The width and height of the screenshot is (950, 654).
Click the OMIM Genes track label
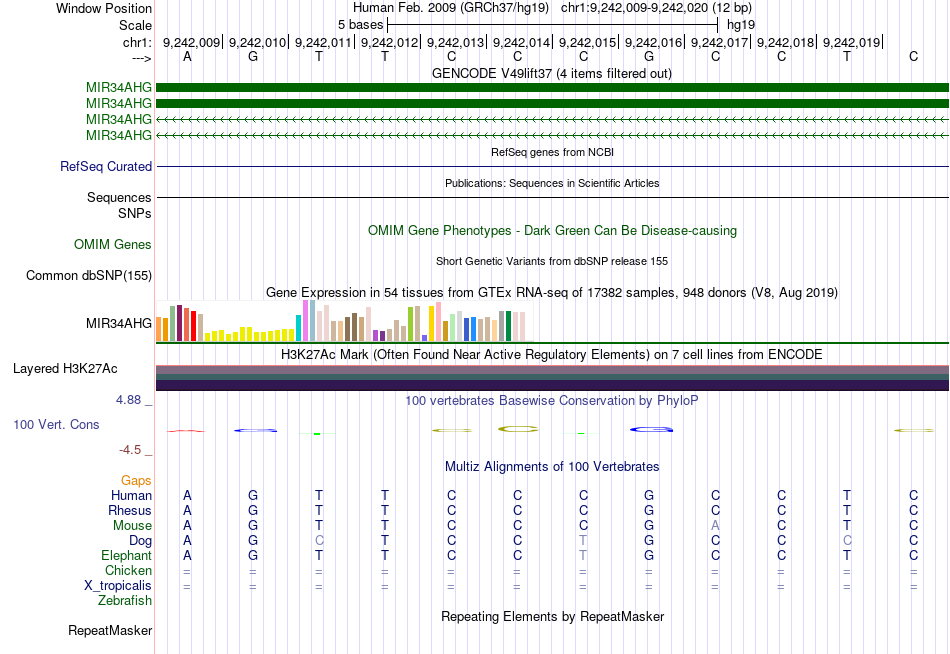click(113, 244)
